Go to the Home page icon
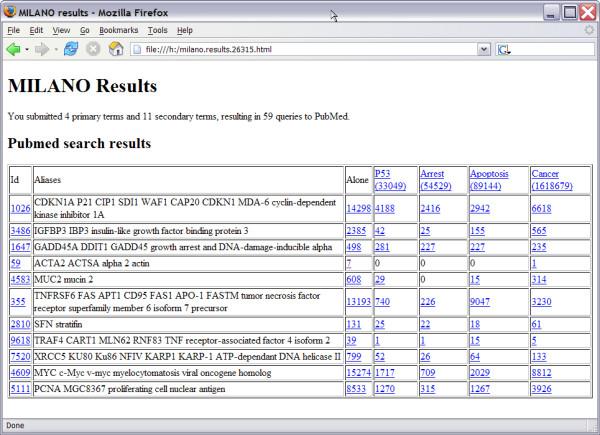The image size is (600, 435). coord(116,49)
